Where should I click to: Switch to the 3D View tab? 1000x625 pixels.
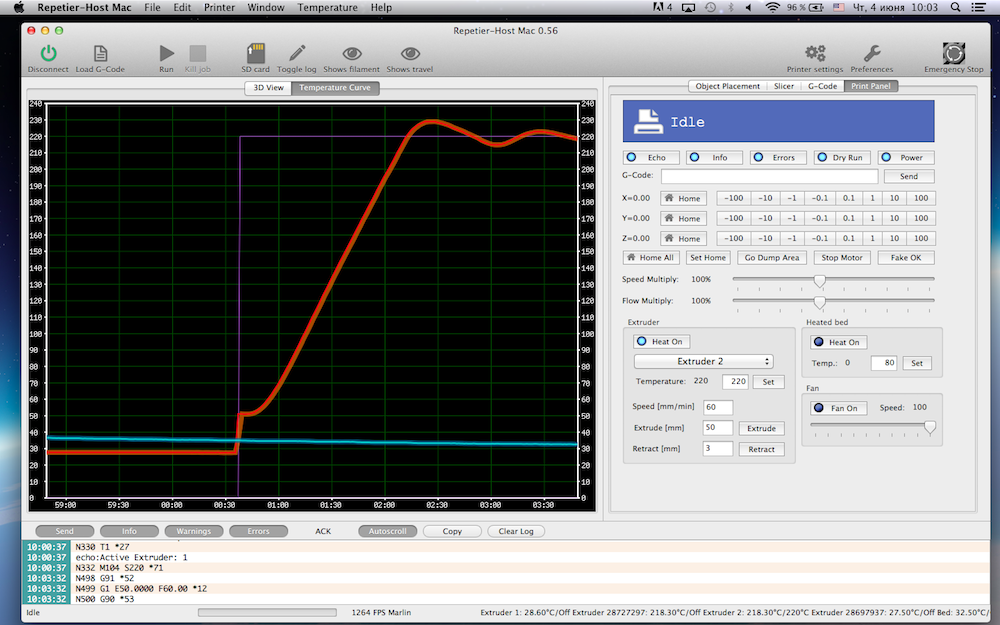point(269,88)
